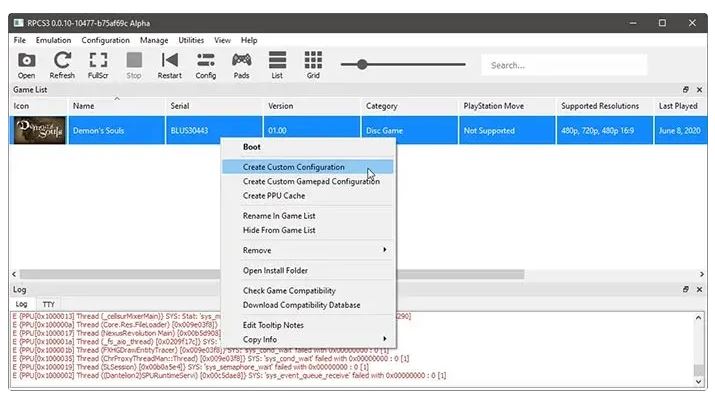Viewport: 715px width, 410px height.
Task: Switch to List view
Action: (277, 65)
